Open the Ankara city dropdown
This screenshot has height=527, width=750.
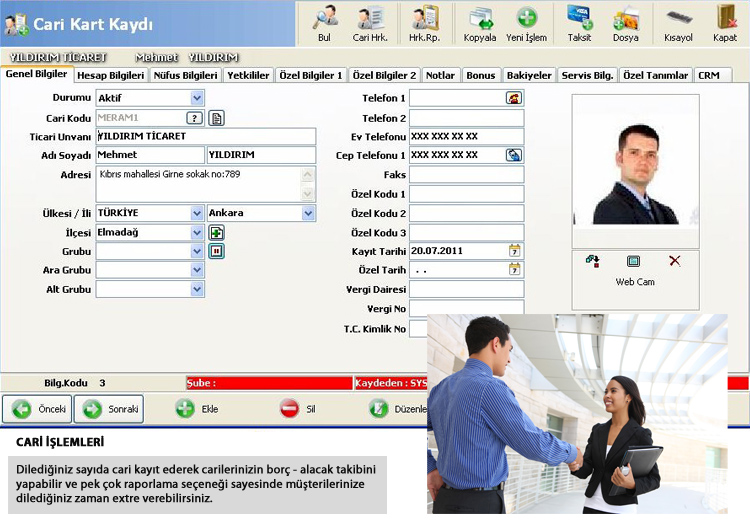point(308,213)
